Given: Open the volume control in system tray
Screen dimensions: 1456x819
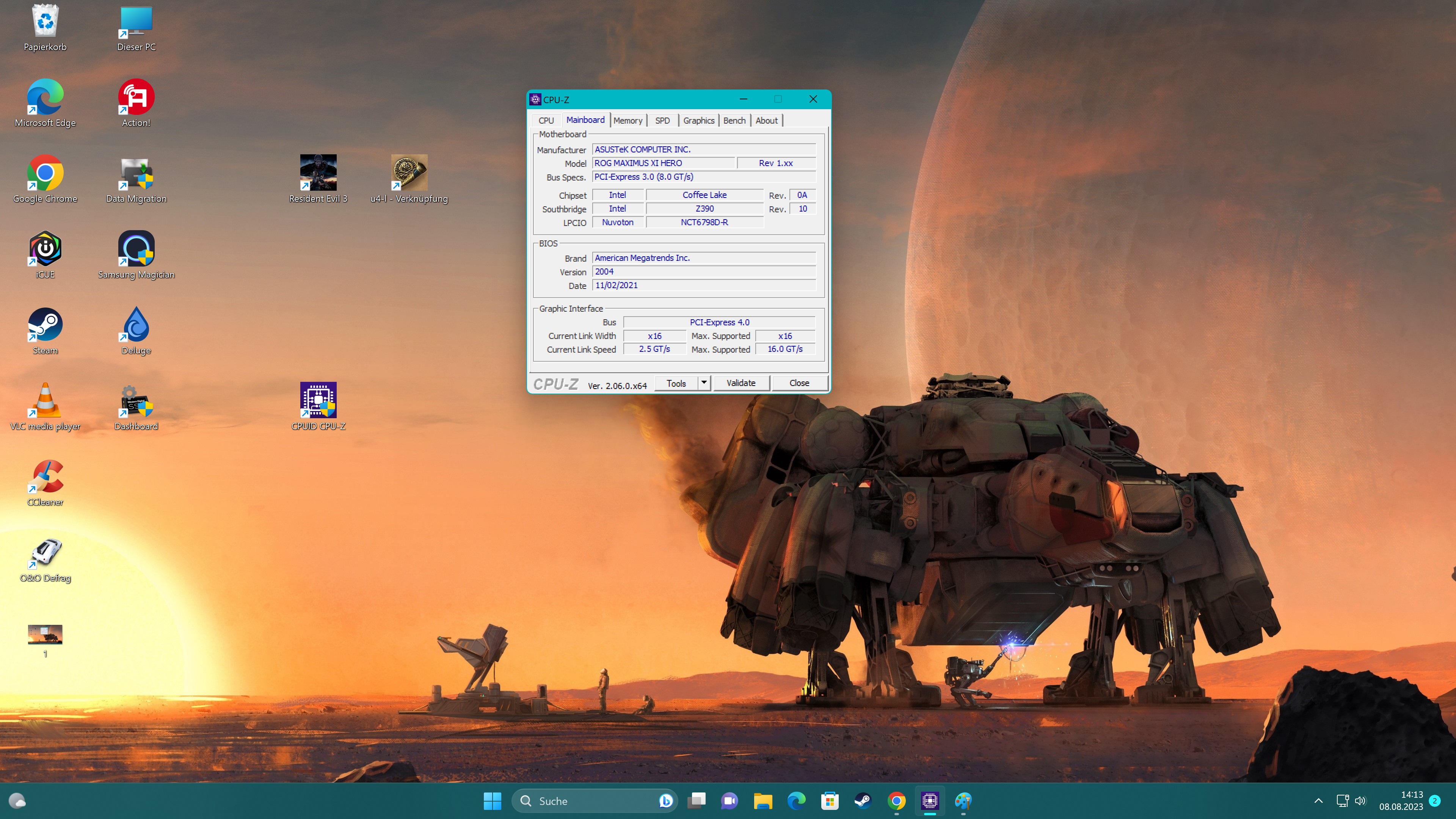Looking at the screenshot, I should coord(1360,800).
